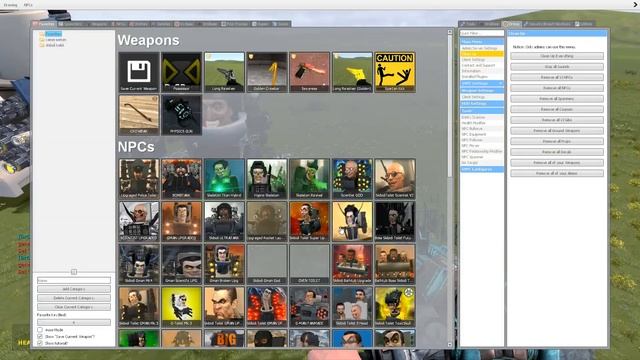Select the Golden Crowbar weapon tile
Viewport: 640px width, 360px height.
267,72
